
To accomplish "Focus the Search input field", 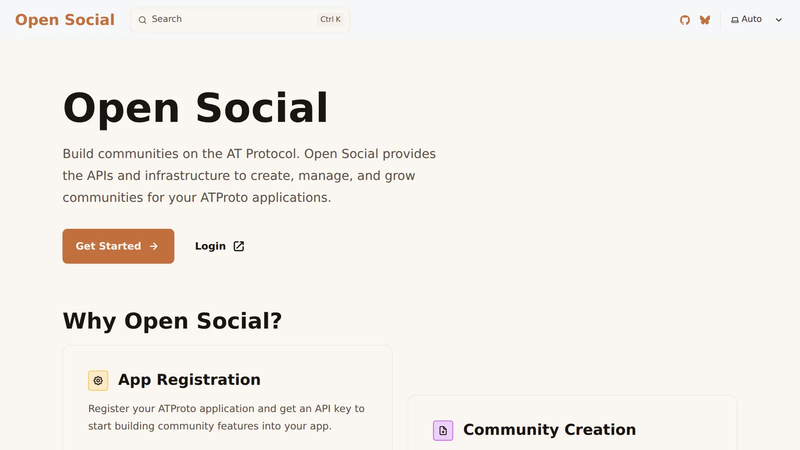I will click(240, 20).
